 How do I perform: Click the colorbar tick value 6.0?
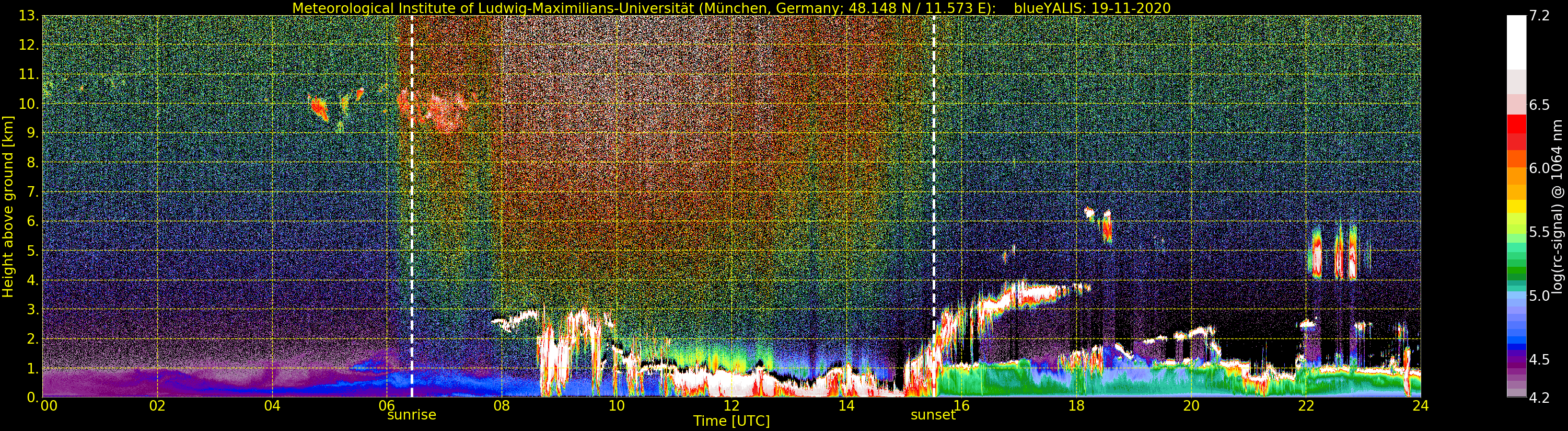pos(1539,168)
